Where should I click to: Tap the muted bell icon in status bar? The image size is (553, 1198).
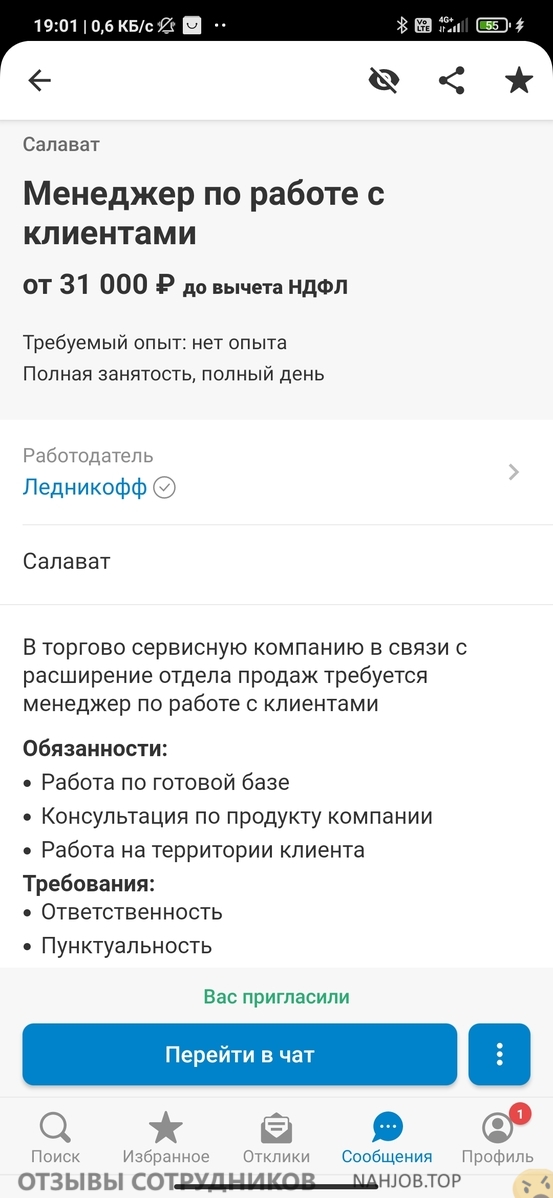click(x=166, y=25)
